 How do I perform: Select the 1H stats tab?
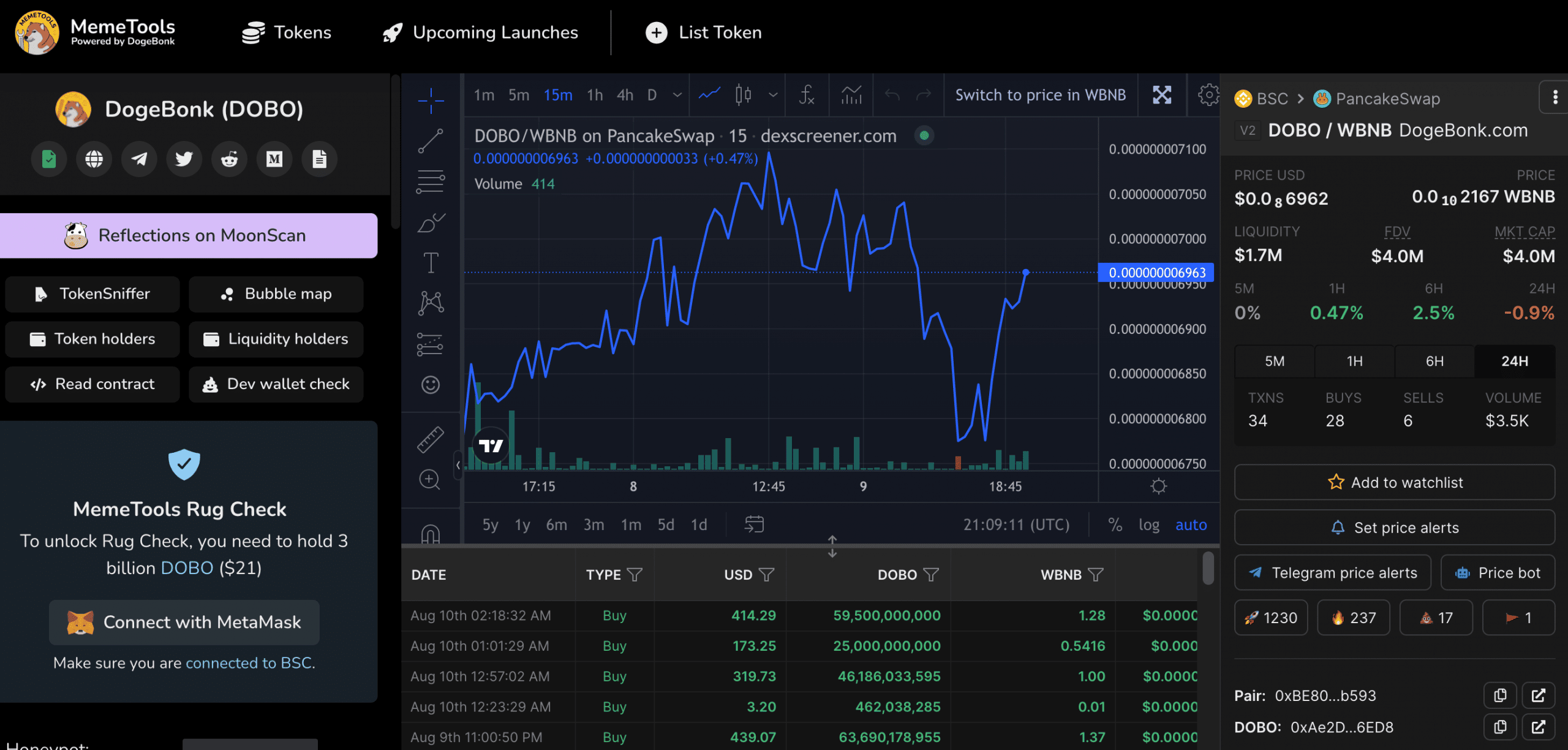[x=1355, y=362]
